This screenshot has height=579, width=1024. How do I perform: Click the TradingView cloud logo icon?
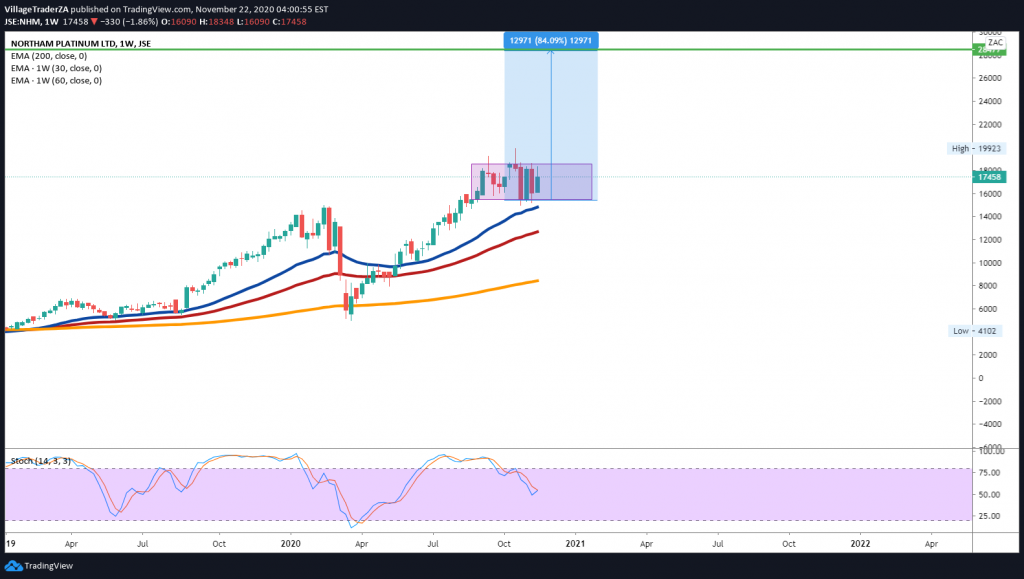coord(14,565)
